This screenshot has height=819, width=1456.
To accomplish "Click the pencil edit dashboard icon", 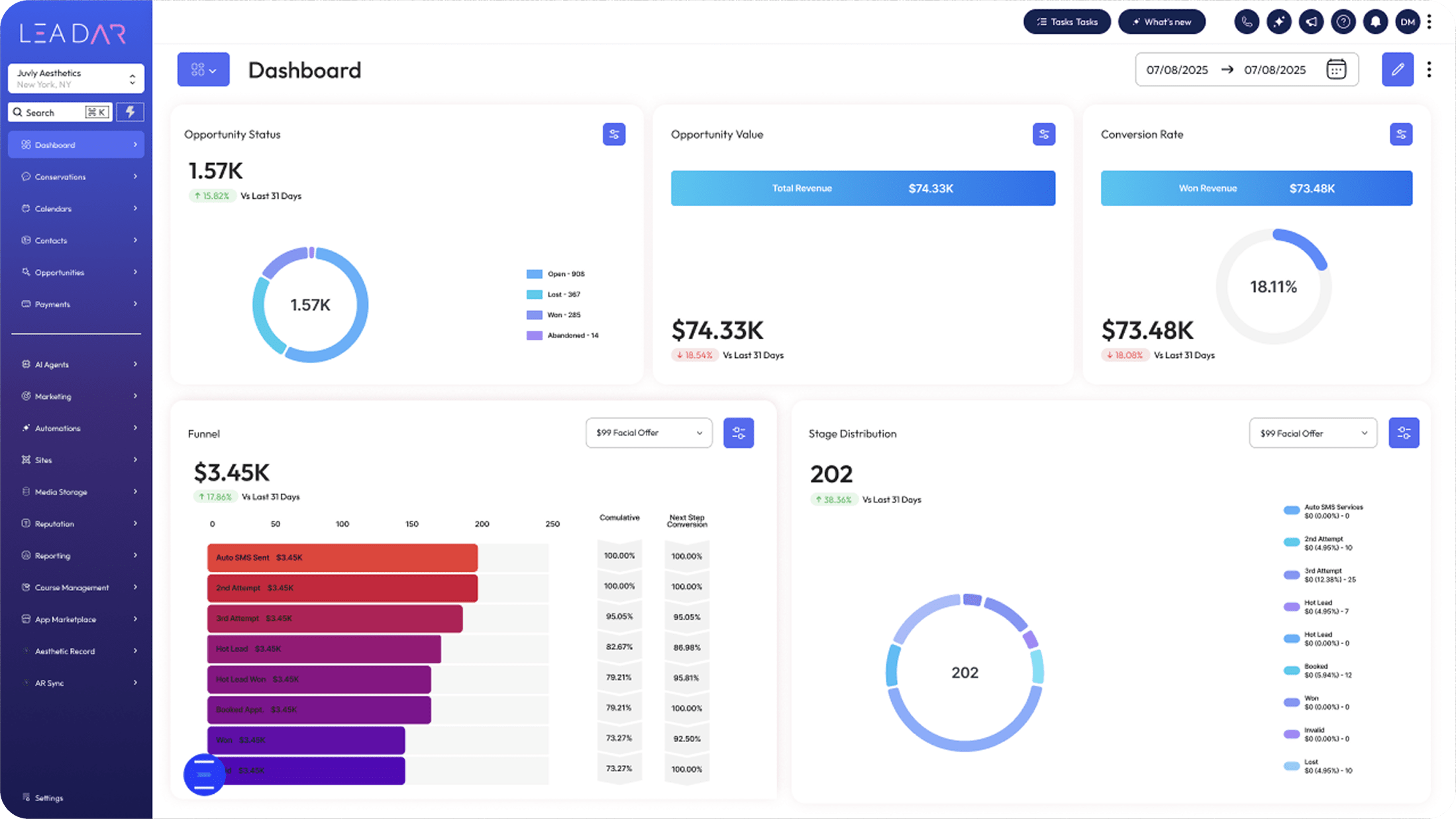I will point(1397,70).
